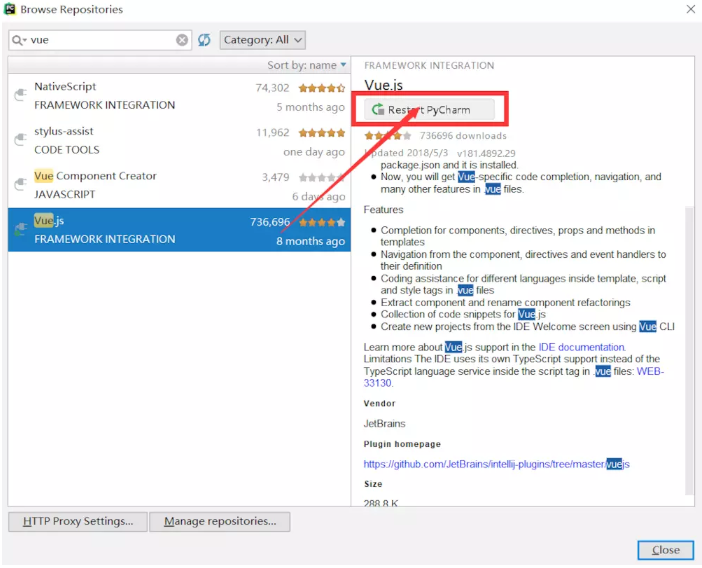Reload the plugin repository list
The image size is (702, 568).
tap(204, 40)
